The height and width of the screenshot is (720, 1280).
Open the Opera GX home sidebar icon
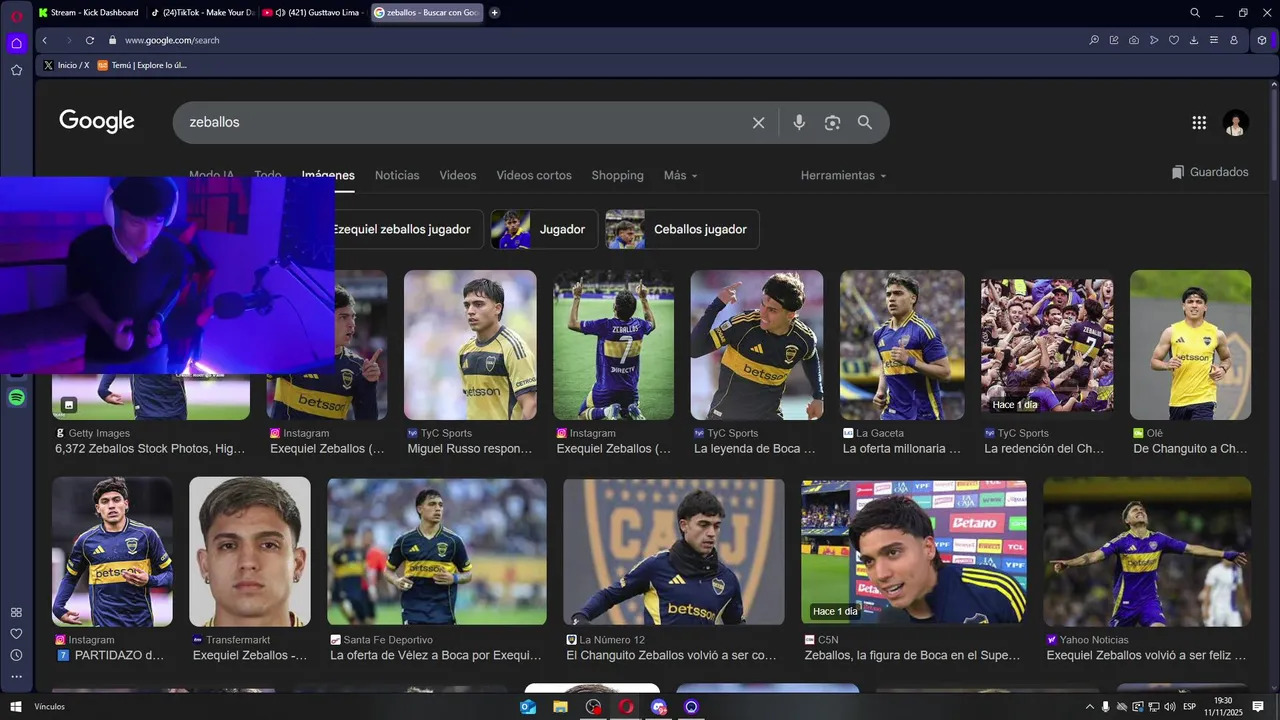pyautogui.click(x=16, y=43)
